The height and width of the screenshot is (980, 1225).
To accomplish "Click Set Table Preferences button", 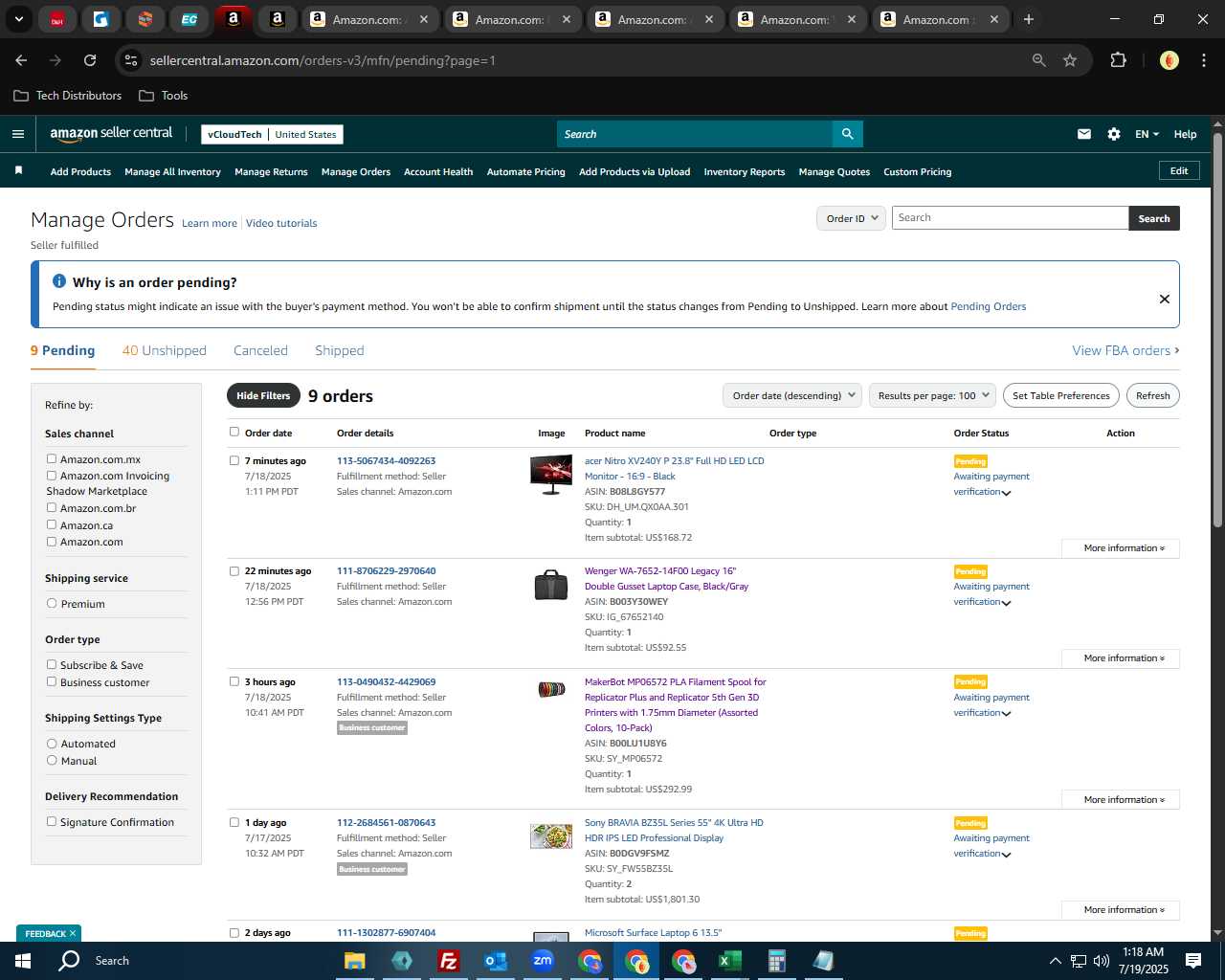I will pos(1060,395).
